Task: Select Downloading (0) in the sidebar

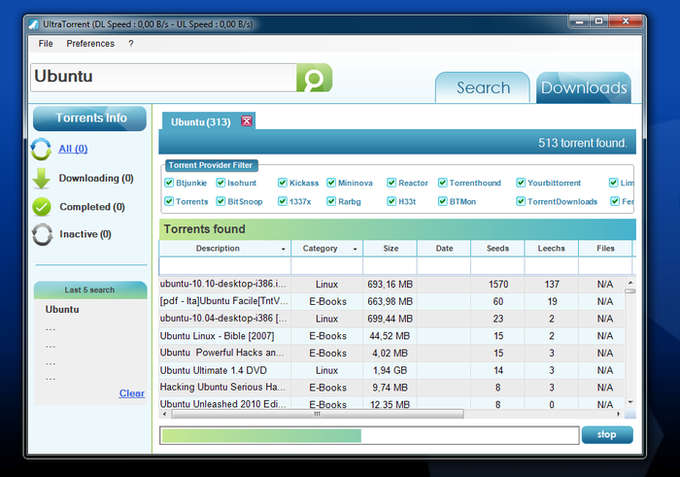Action: (96, 178)
